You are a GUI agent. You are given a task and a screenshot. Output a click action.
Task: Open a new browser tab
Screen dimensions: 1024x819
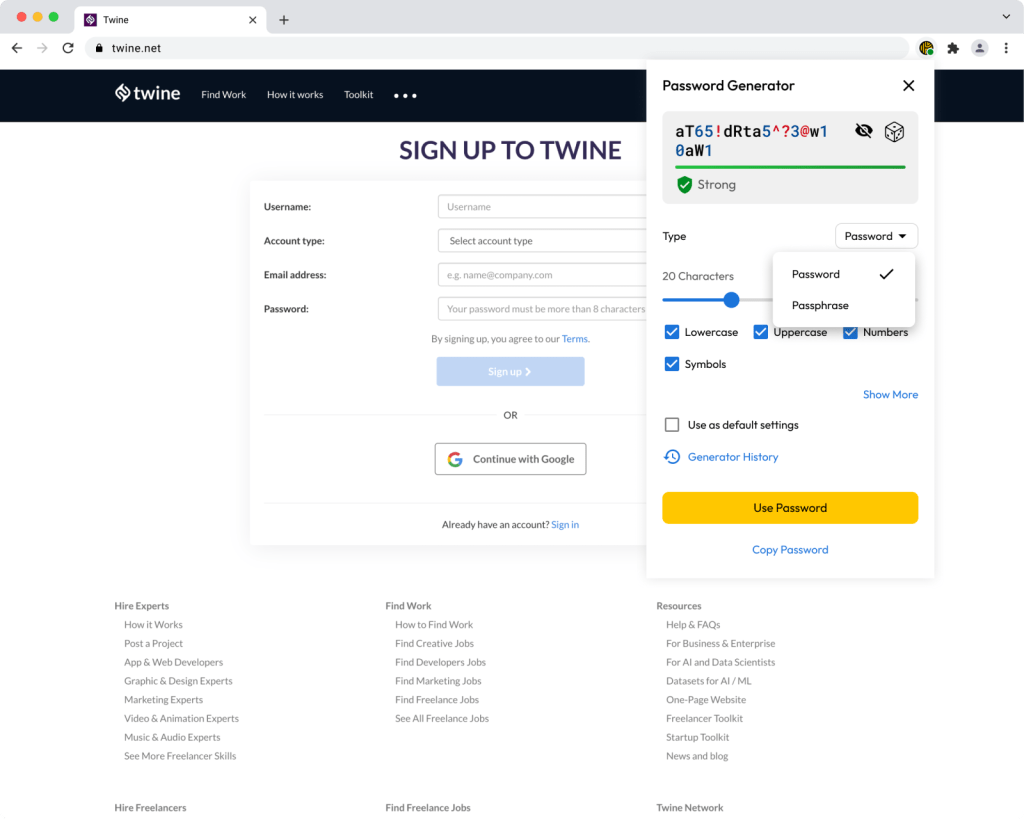[x=284, y=20]
